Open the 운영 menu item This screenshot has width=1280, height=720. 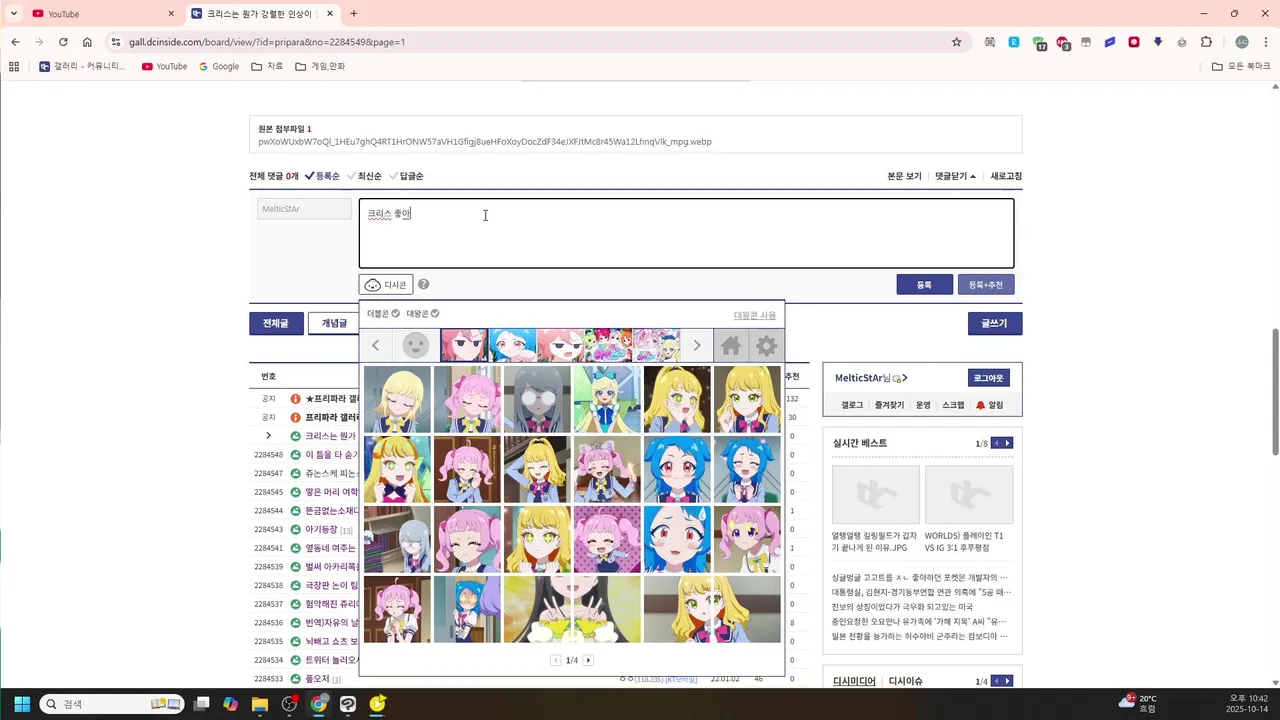click(923, 405)
